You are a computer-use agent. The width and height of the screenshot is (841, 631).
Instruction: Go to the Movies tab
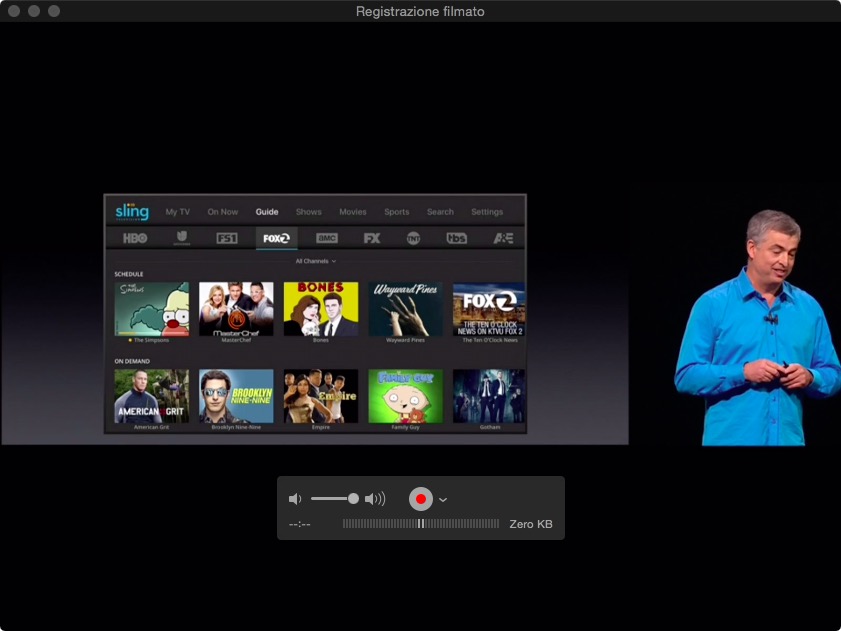click(x=352, y=212)
